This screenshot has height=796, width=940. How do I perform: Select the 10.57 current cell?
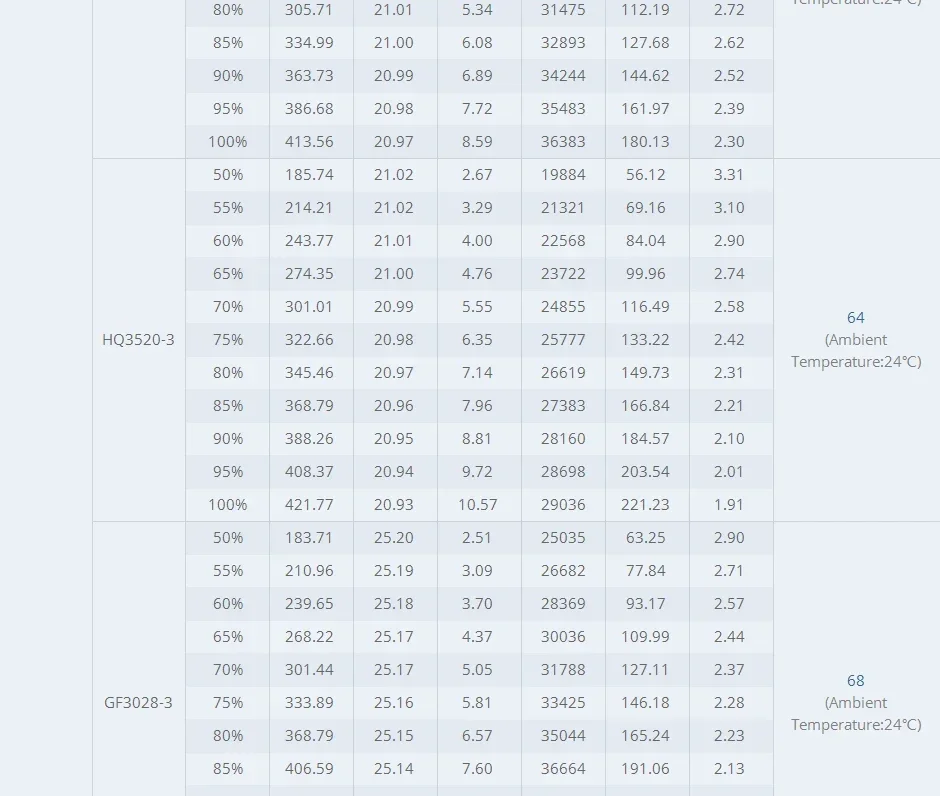478,505
